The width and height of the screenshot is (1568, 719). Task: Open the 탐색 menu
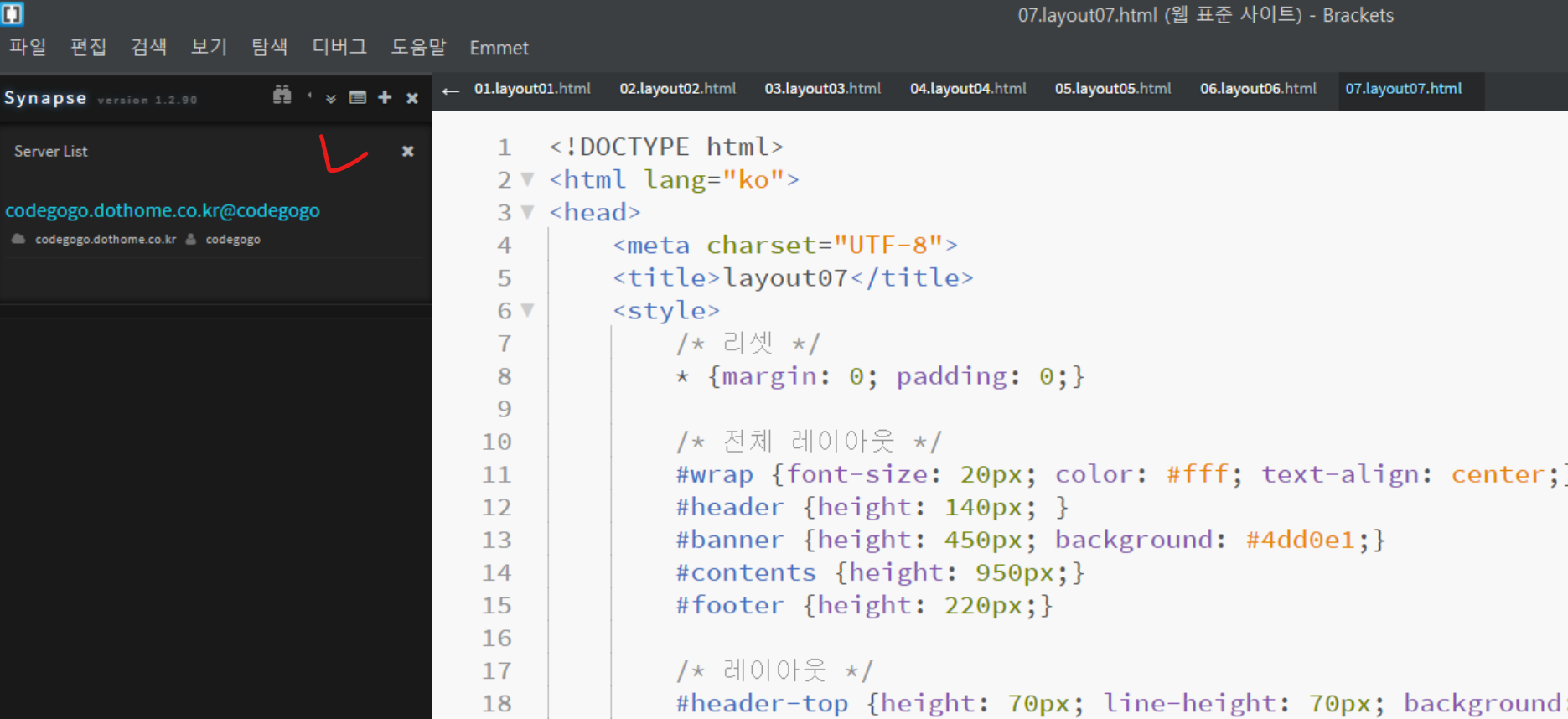pos(270,47)
